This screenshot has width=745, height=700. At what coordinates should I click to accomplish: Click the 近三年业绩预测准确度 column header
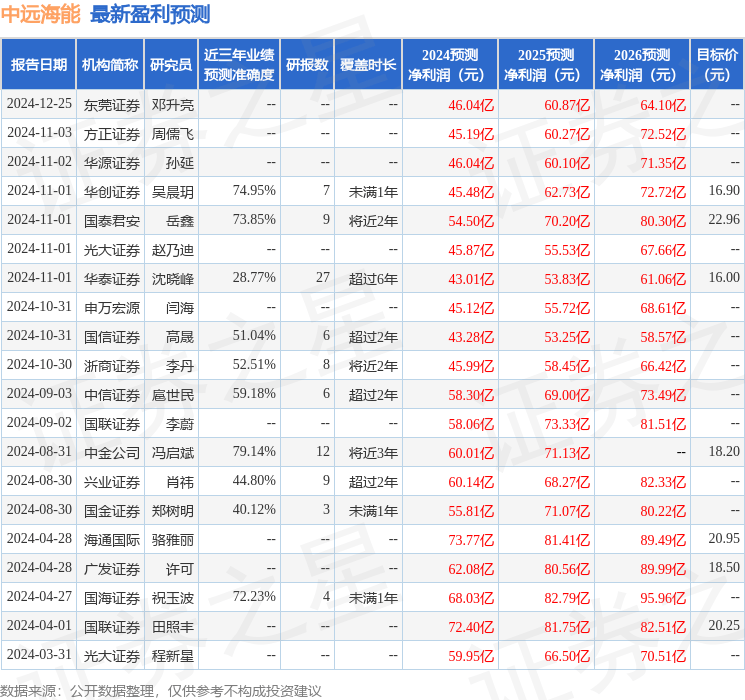pos(239,64)
